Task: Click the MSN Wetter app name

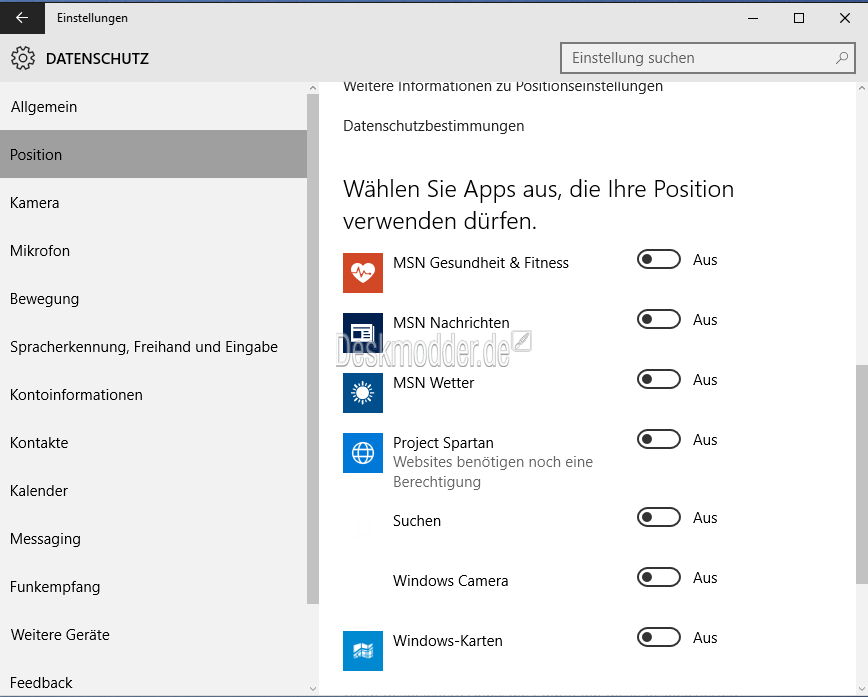Action: coord(433,383)
